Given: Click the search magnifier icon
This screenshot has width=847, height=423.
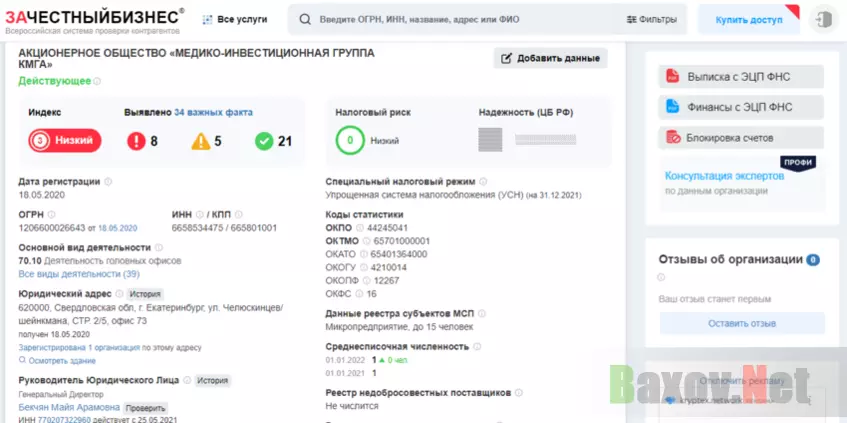Looking at the screenshot, I should [x=305, y=19].
